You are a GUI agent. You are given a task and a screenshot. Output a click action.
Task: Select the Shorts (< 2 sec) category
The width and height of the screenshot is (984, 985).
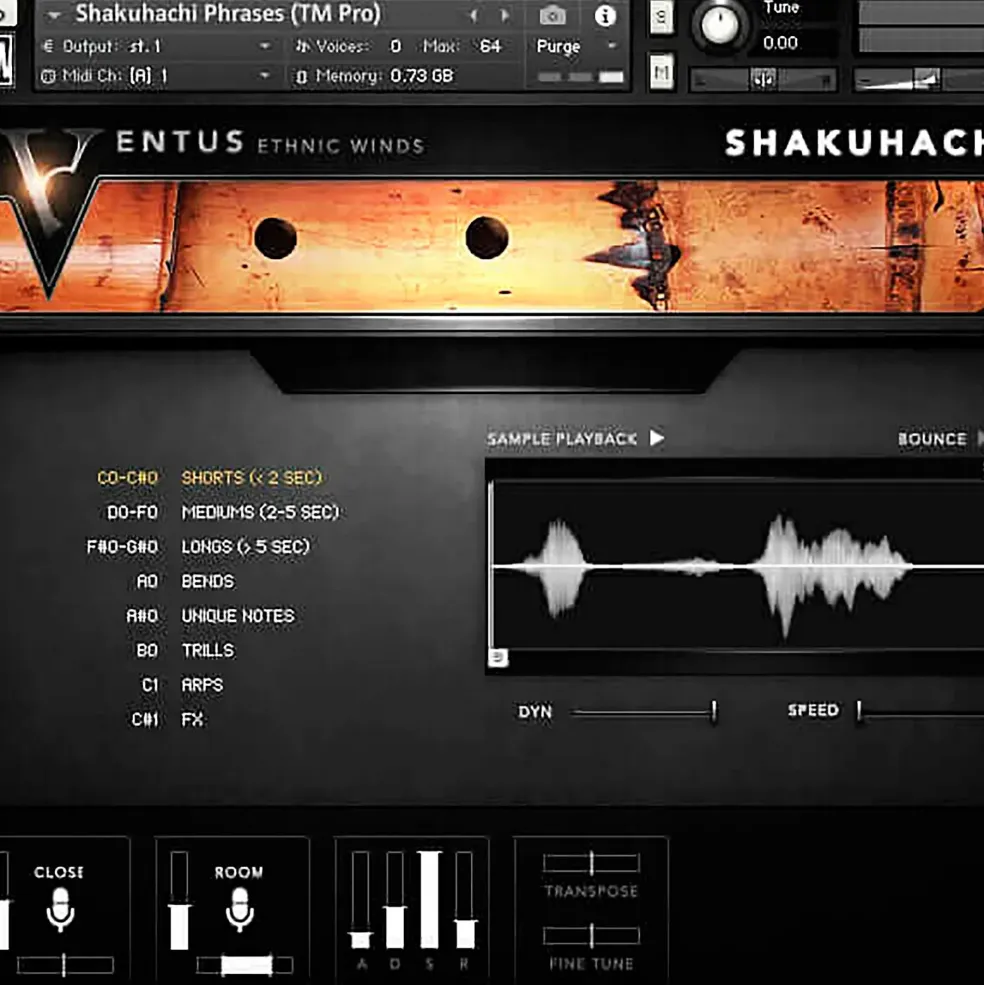click(x=251, y=477)
